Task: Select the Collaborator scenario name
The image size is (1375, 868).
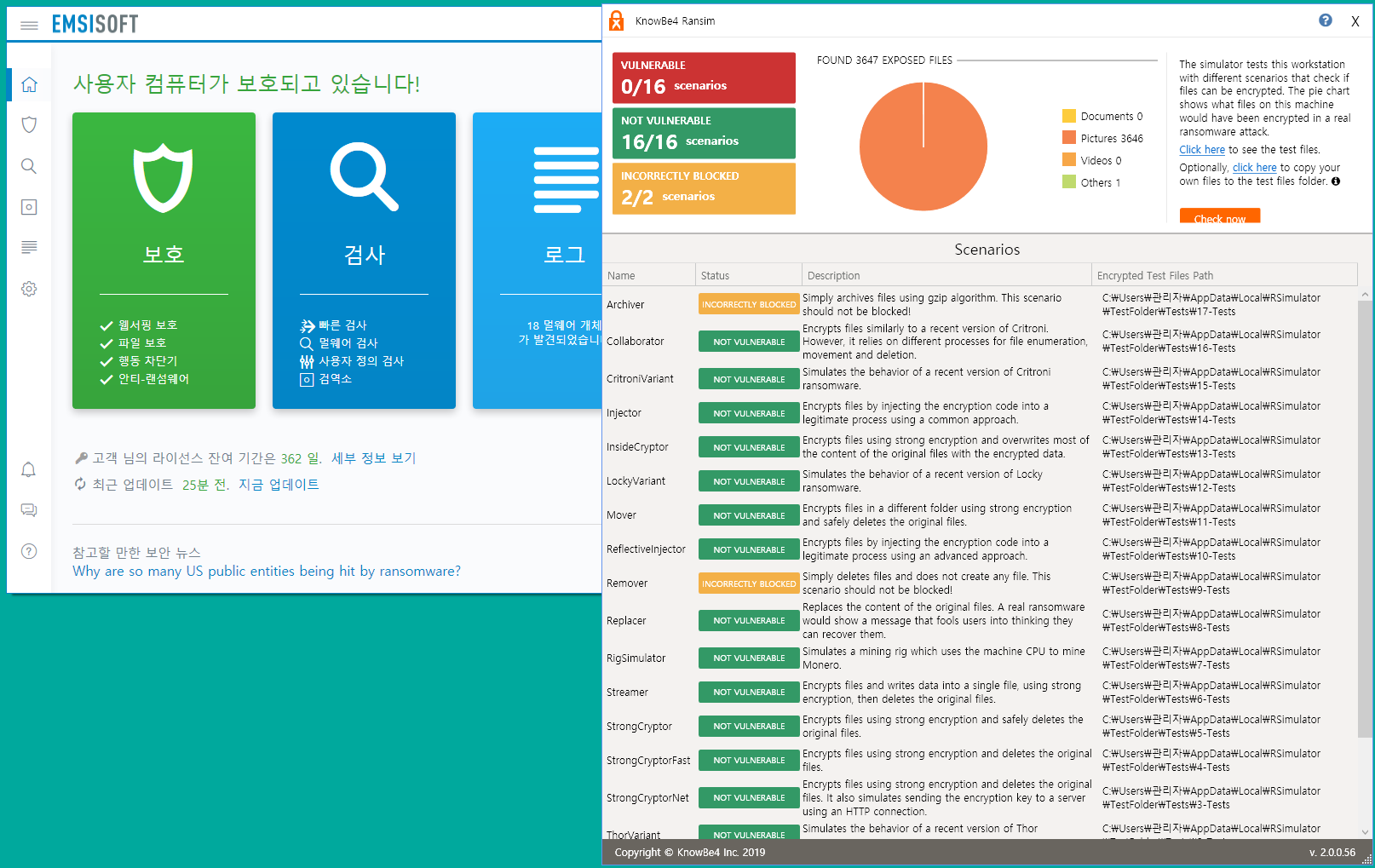Action: pyautogui.click(x=635, y=342)
